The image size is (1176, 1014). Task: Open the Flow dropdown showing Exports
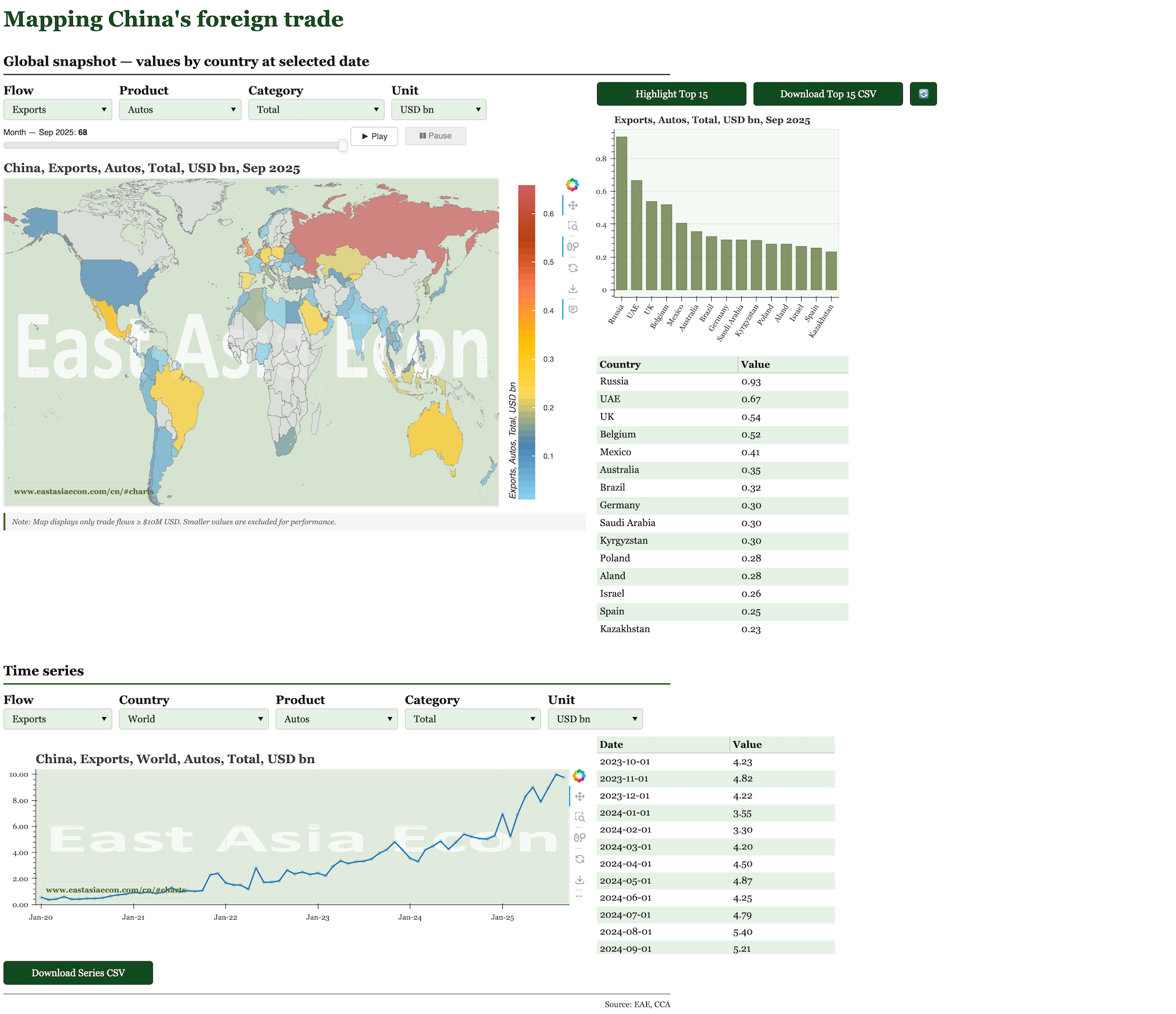point(58,110)
